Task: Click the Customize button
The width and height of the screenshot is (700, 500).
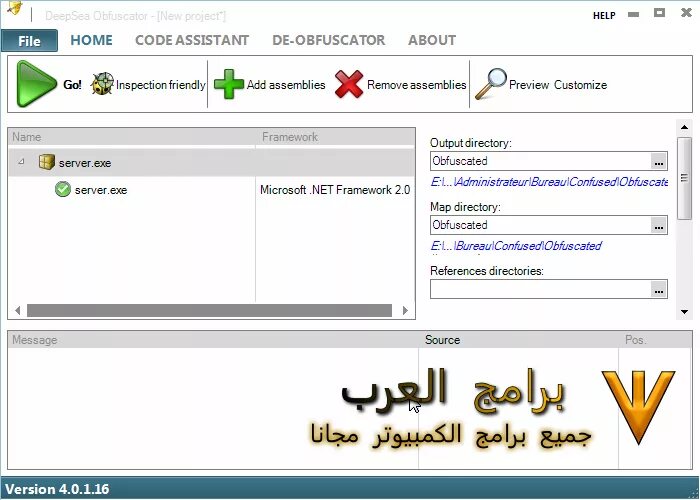Action: click(580, 85)
